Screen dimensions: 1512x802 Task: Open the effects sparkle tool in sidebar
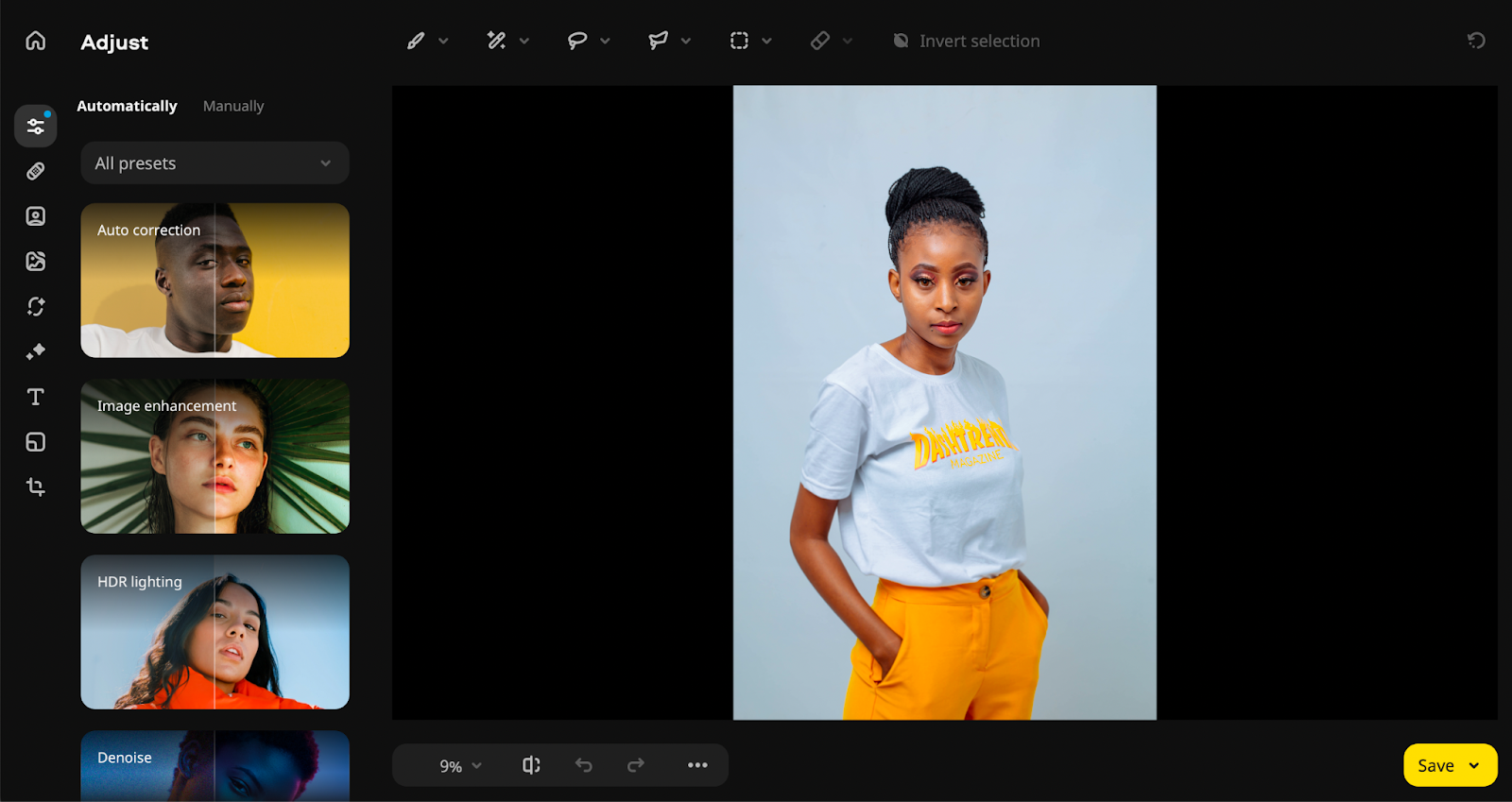click(x=36, y=351)
